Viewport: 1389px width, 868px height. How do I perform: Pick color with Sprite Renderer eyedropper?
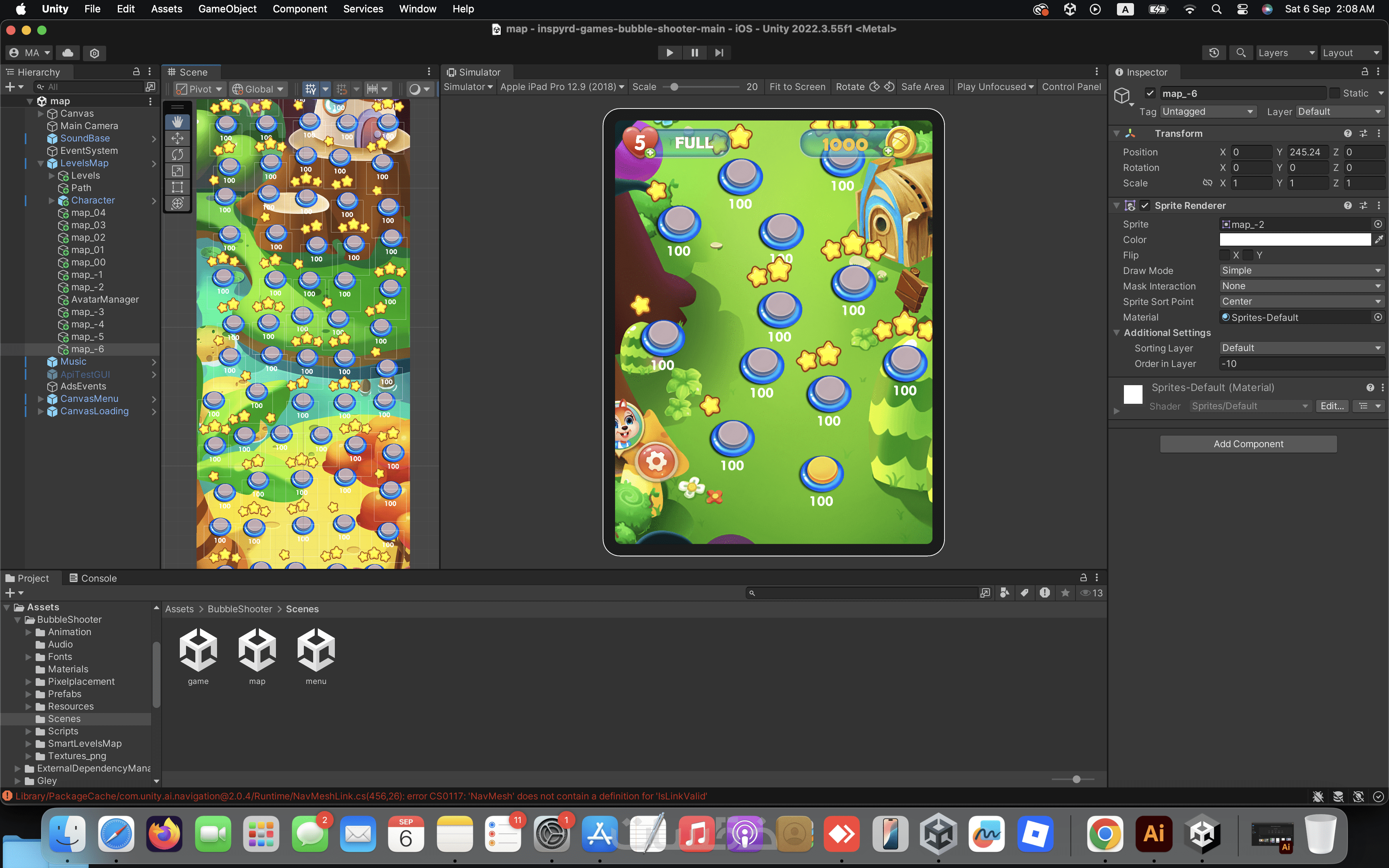[1379, 240]
